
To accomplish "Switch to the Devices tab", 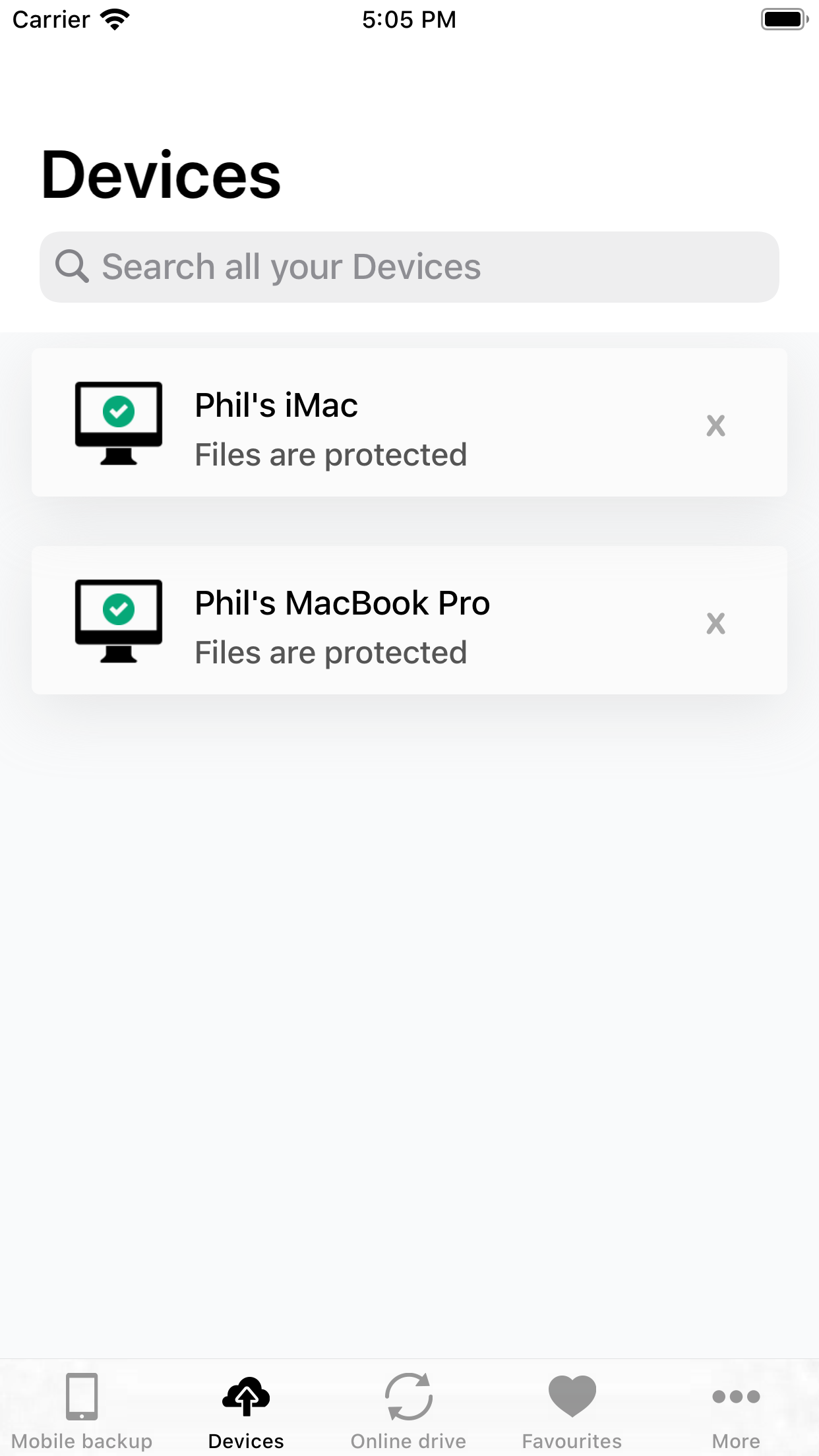I will click(246, 1411).
